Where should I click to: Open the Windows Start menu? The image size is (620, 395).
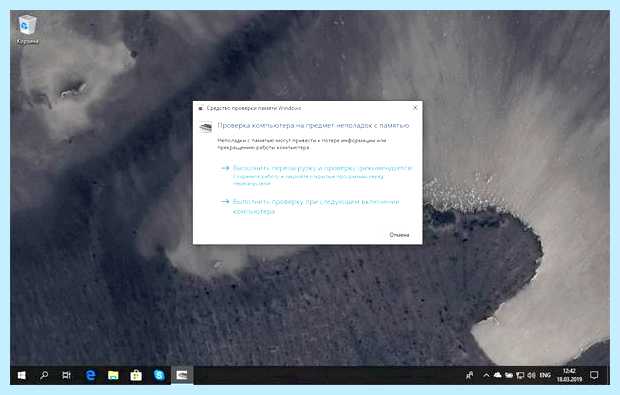pos(21,375)
